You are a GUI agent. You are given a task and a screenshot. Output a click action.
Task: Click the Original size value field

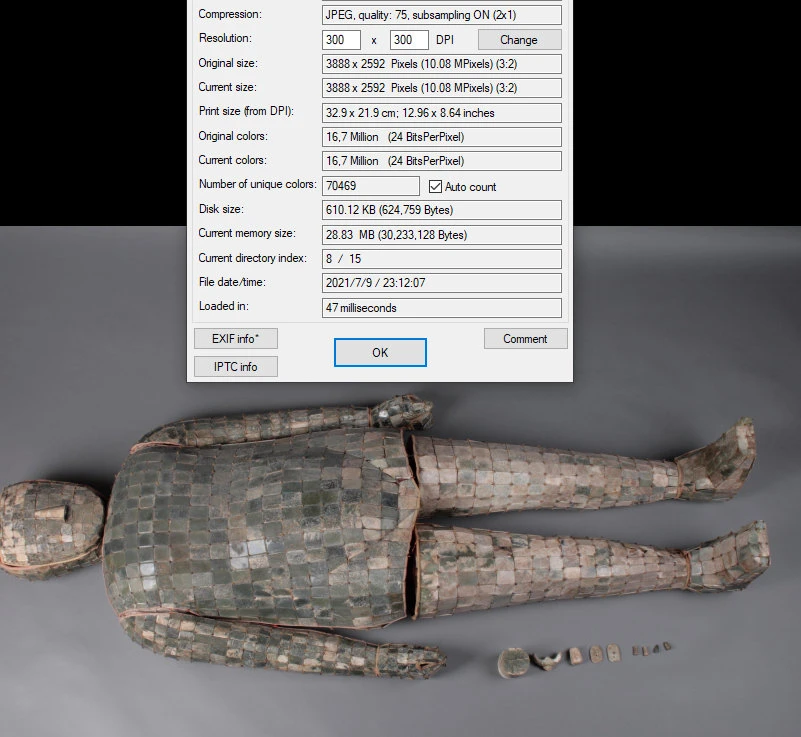441,64
